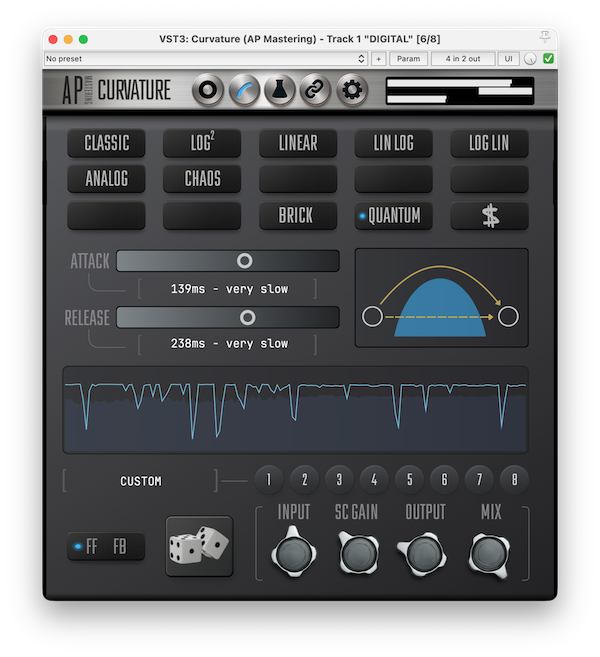Click the level meter display in header

point(460,91)
